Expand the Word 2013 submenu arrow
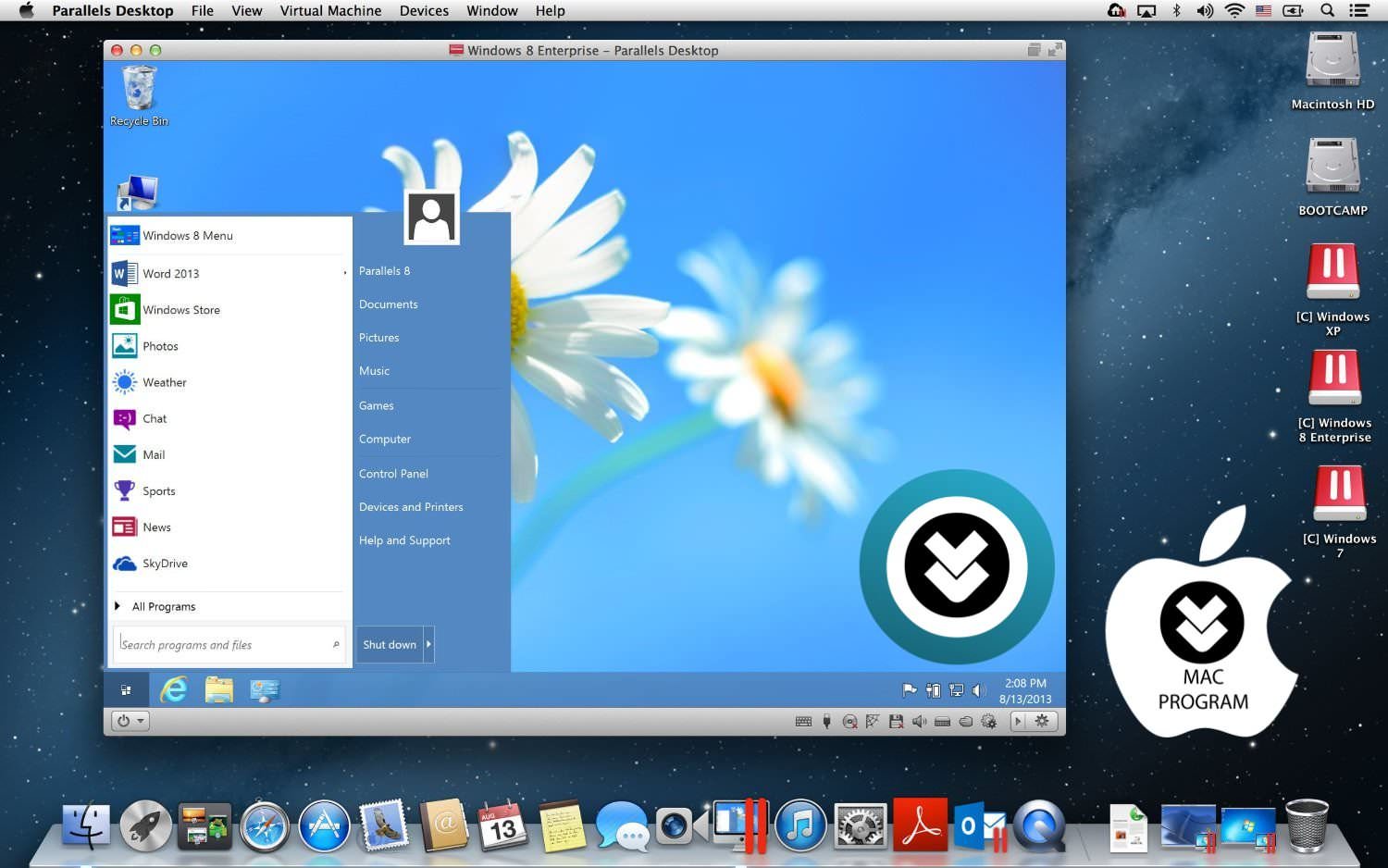This screenshot has height=868, width=1388. 344,273
